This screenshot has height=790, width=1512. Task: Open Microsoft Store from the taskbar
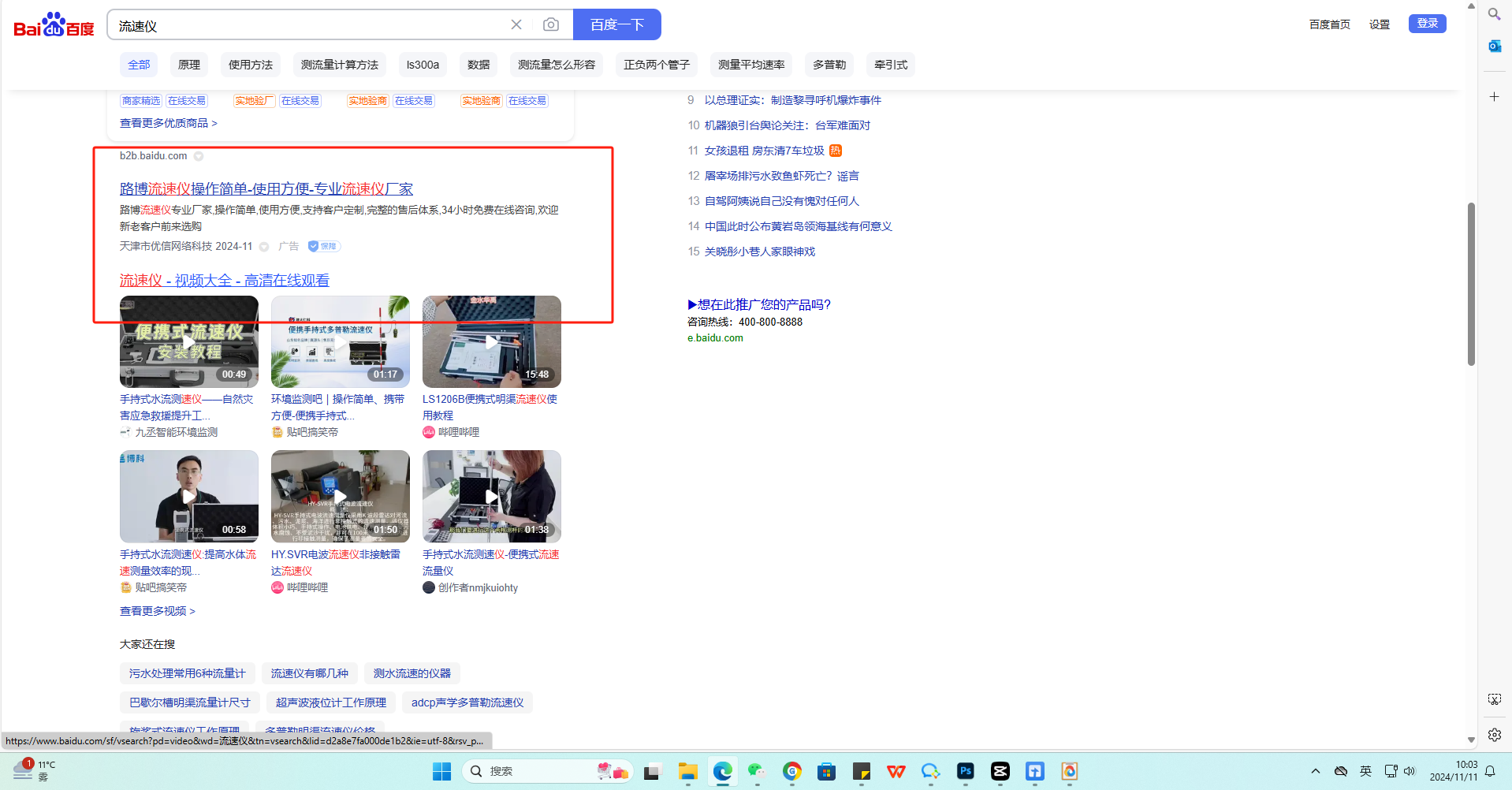click(827, 771)
